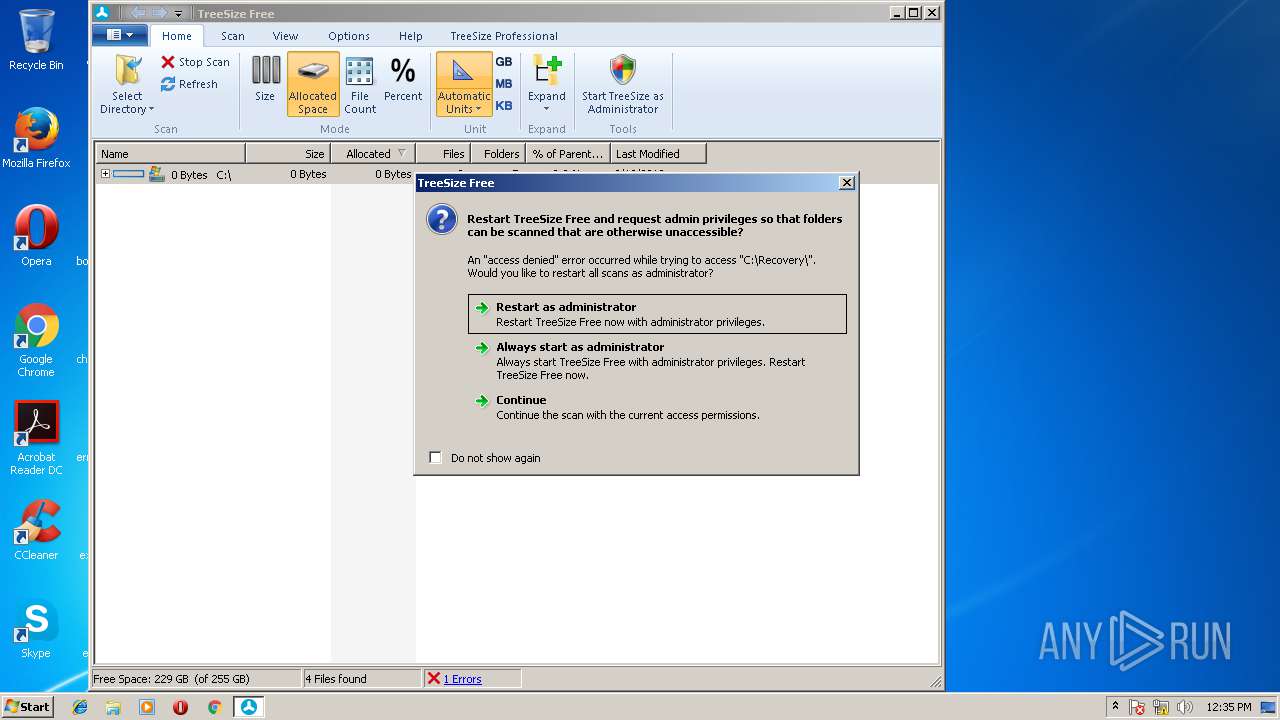Click the forward navigation arrow
Viewport: 1280px width, 720px height.
click(158, 13)
